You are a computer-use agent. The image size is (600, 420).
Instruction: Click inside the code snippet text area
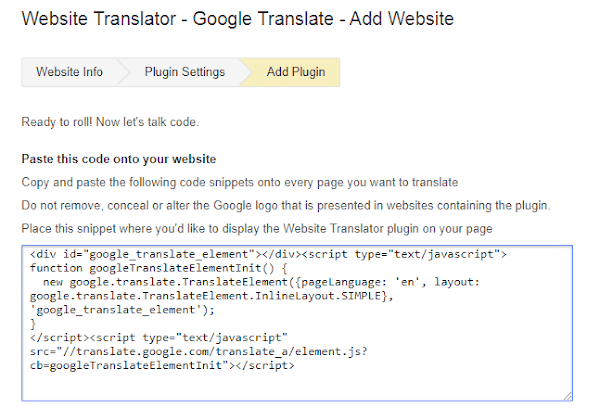(x=297, y=323)
